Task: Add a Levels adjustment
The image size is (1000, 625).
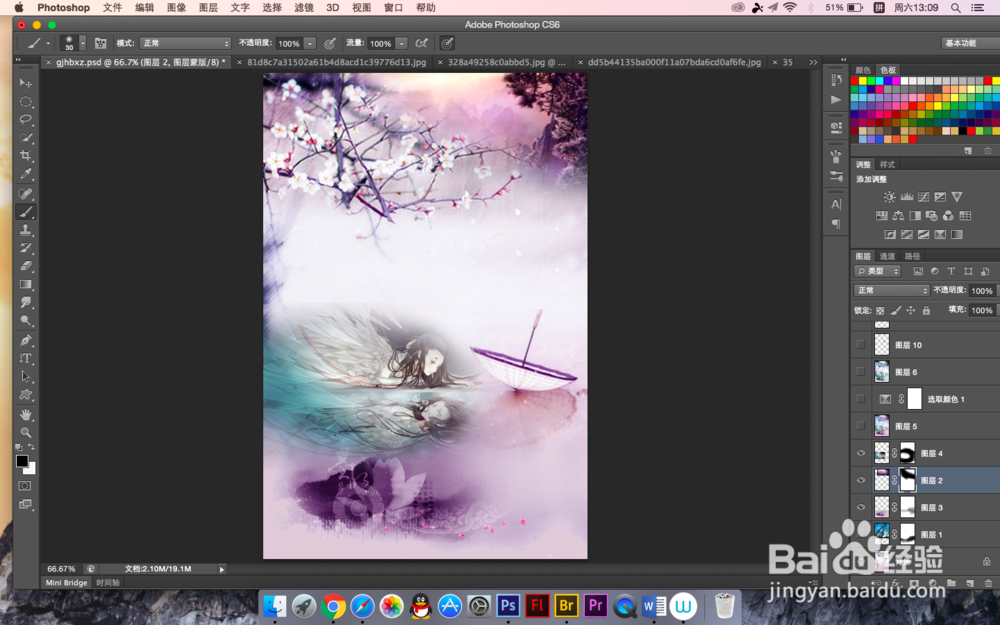Action: click(x=906, y=197)
